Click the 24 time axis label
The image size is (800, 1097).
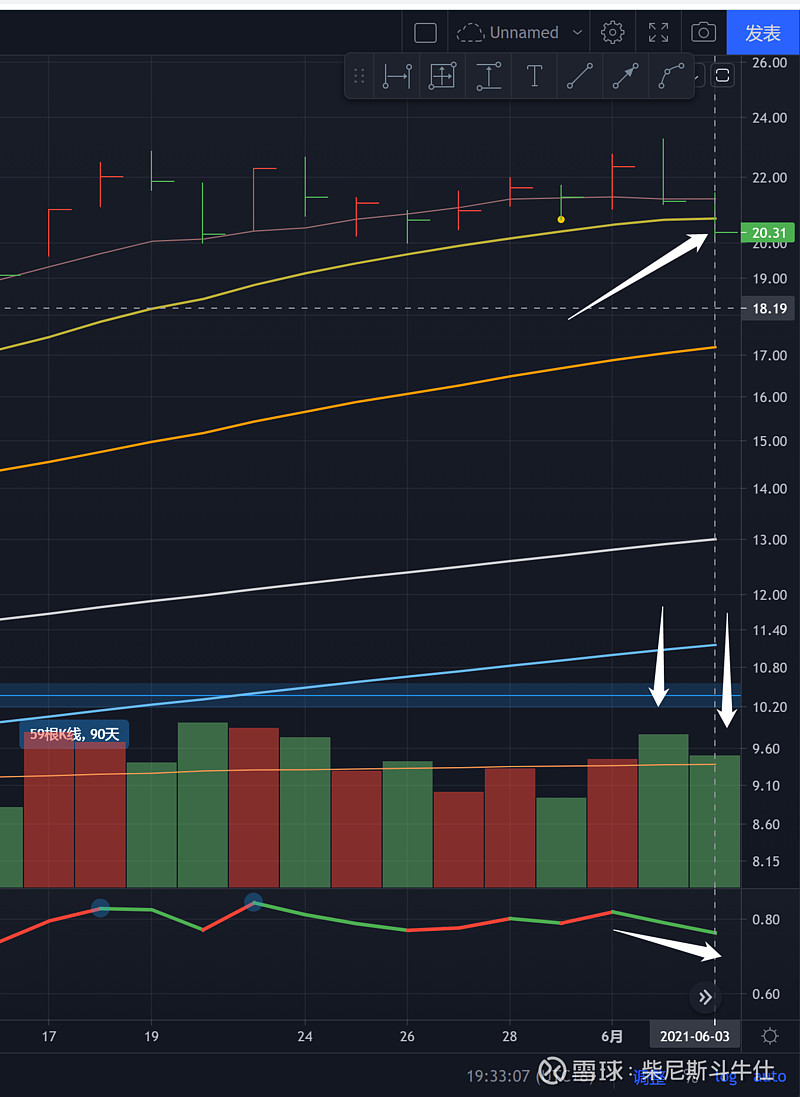click(x=304, y=1036)
